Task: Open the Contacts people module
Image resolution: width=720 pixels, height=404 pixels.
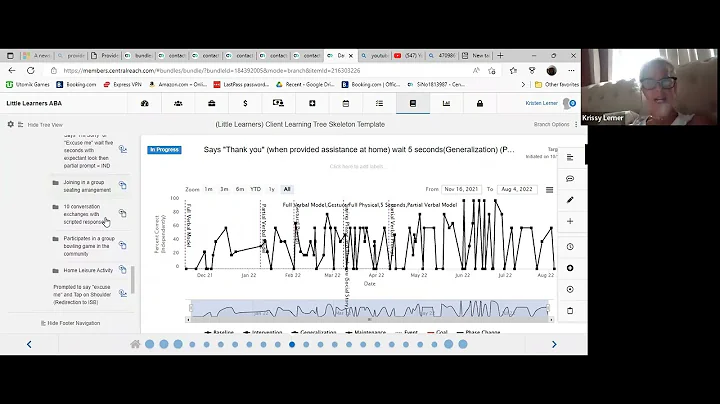Action: [x=178, y=103]
